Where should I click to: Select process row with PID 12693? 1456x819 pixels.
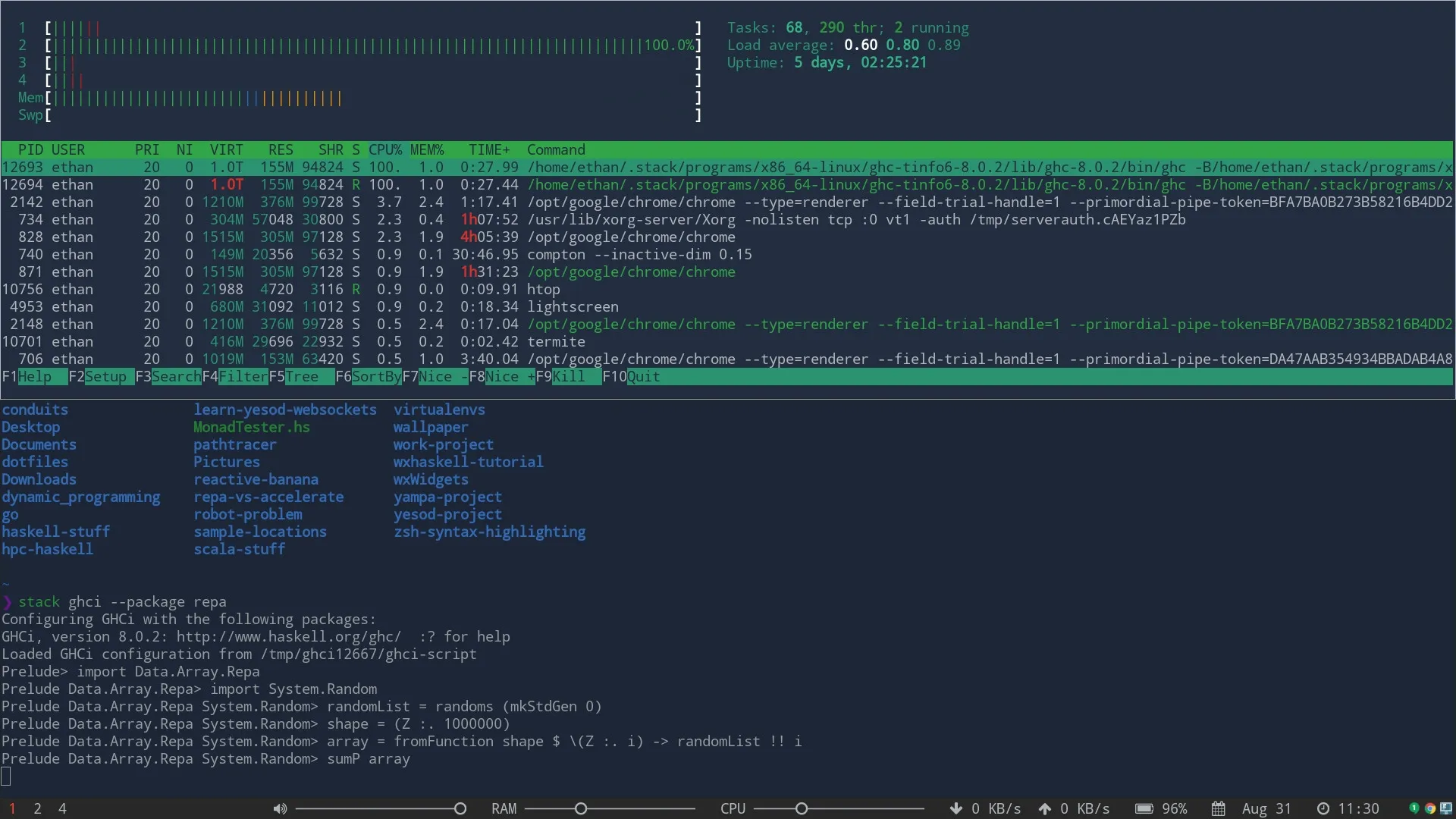coord(727,167)
